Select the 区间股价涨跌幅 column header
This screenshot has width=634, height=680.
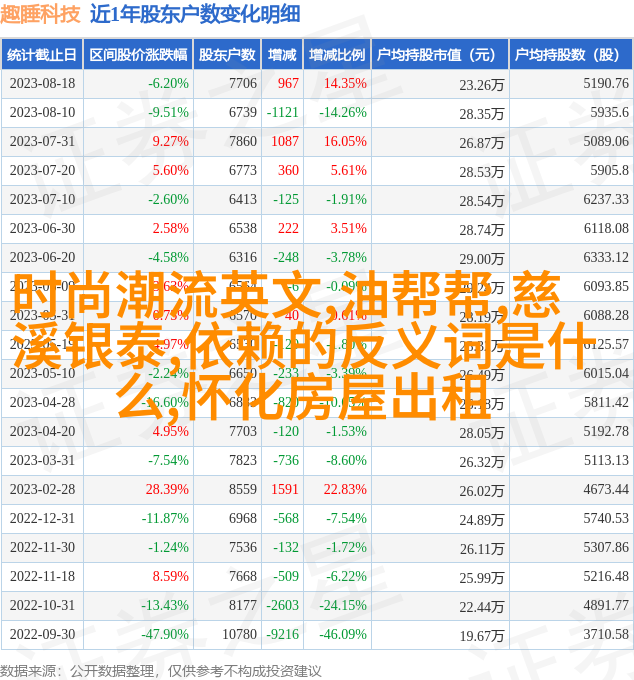(138, 55)
